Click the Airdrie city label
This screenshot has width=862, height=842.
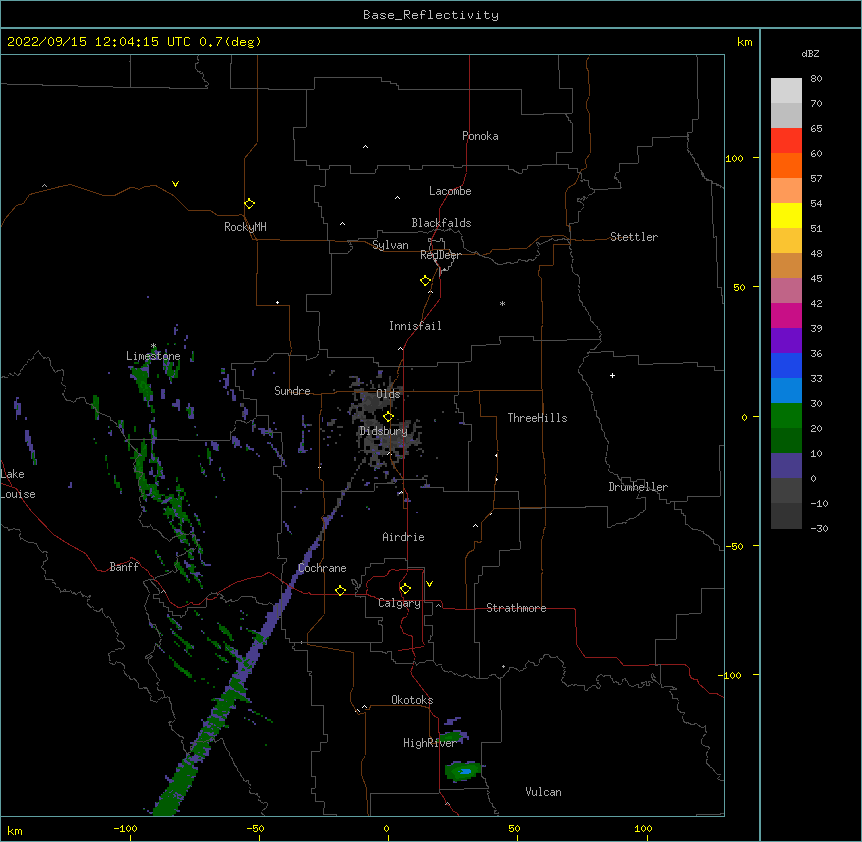point(404,537)
